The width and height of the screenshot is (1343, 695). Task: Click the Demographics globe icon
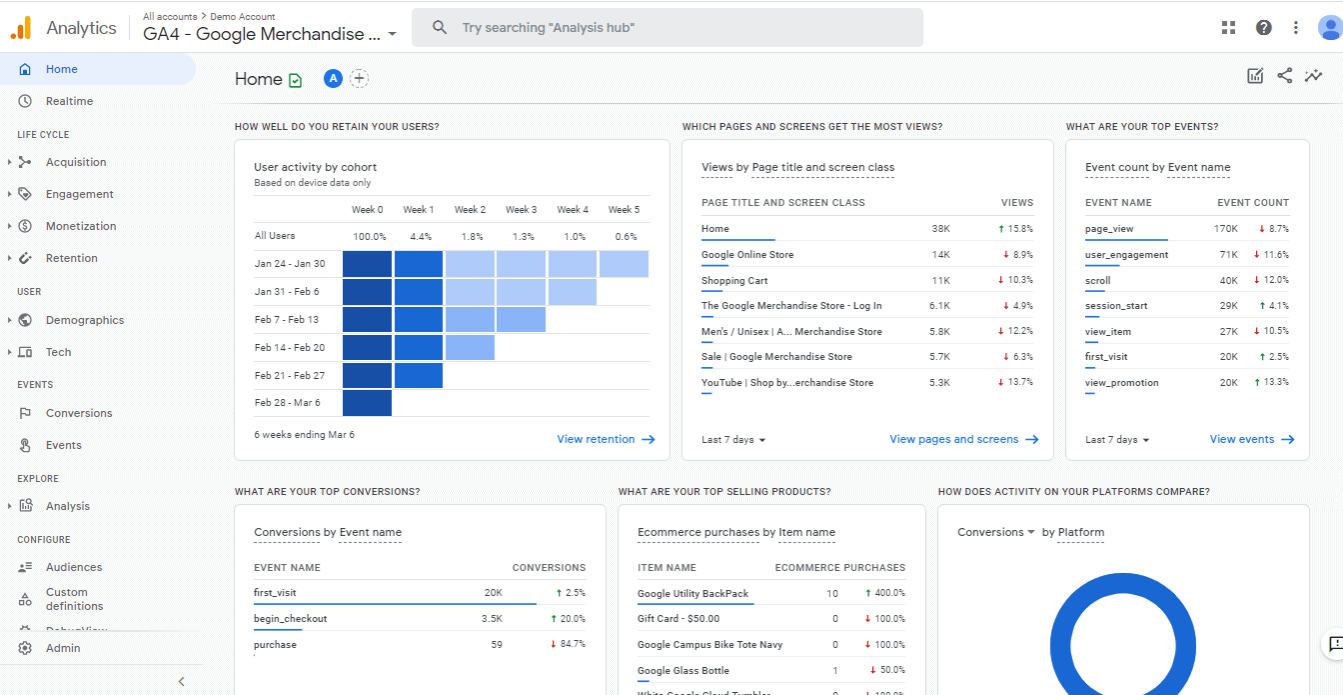point(25,320)
